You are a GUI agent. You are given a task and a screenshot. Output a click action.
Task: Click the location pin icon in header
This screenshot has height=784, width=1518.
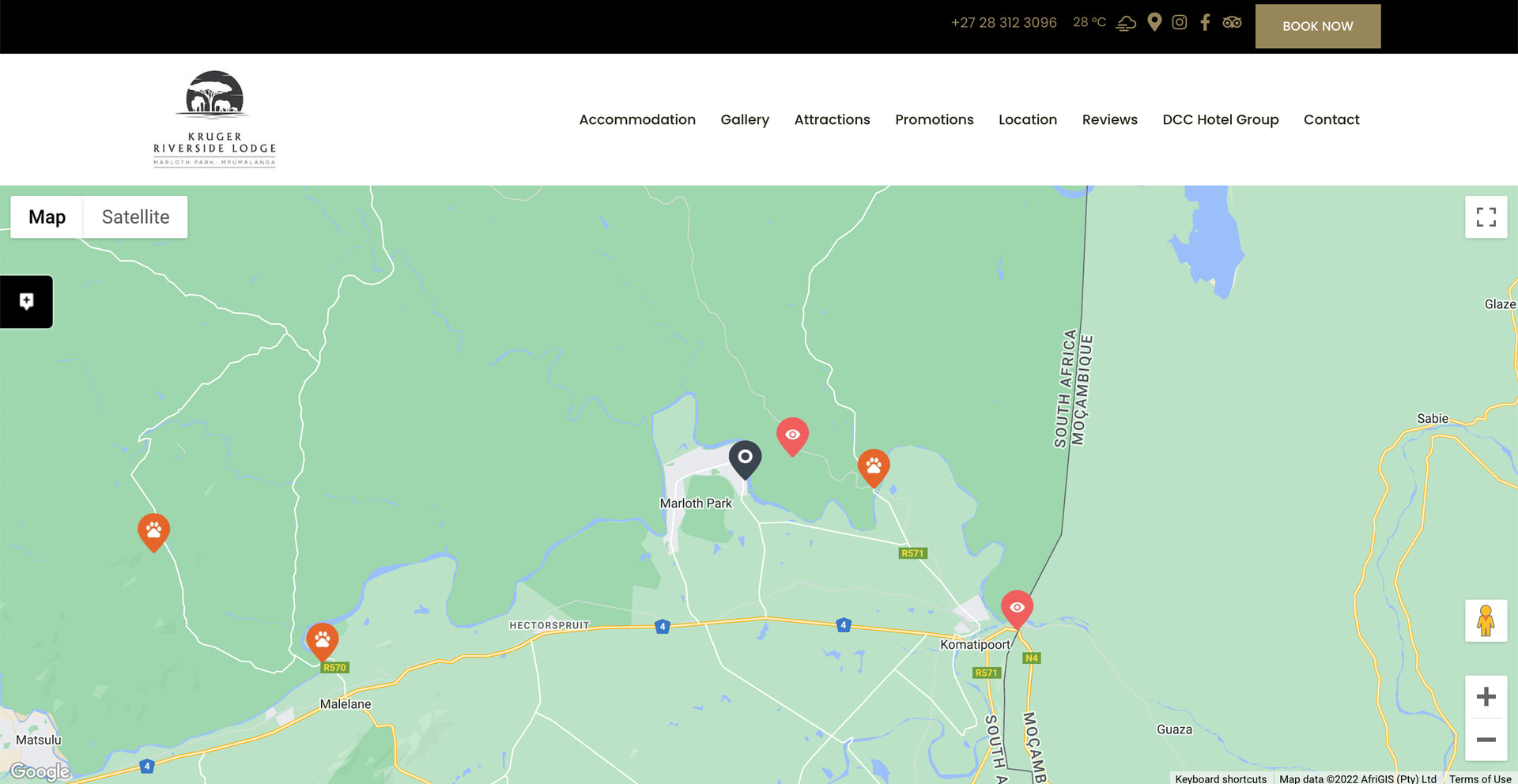click(x=1154, y=22)
